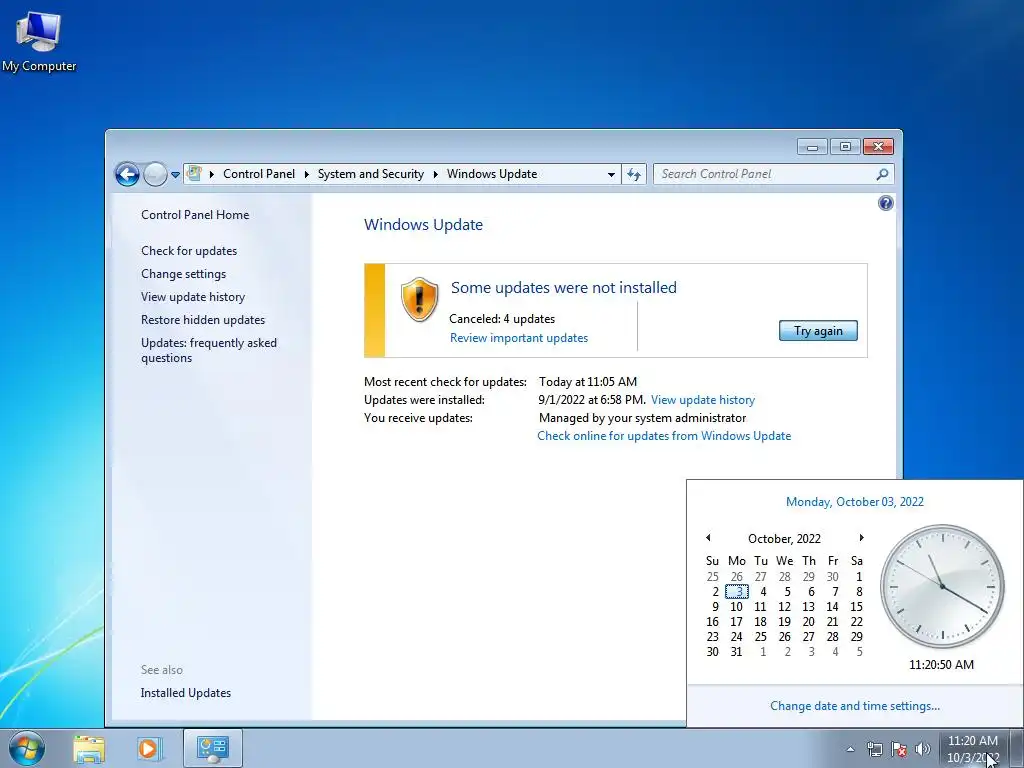The height and width of the screenshot is (768, 1024).
Task: Click 'Canceled: 4 updates' text
Action: point(502,319)
